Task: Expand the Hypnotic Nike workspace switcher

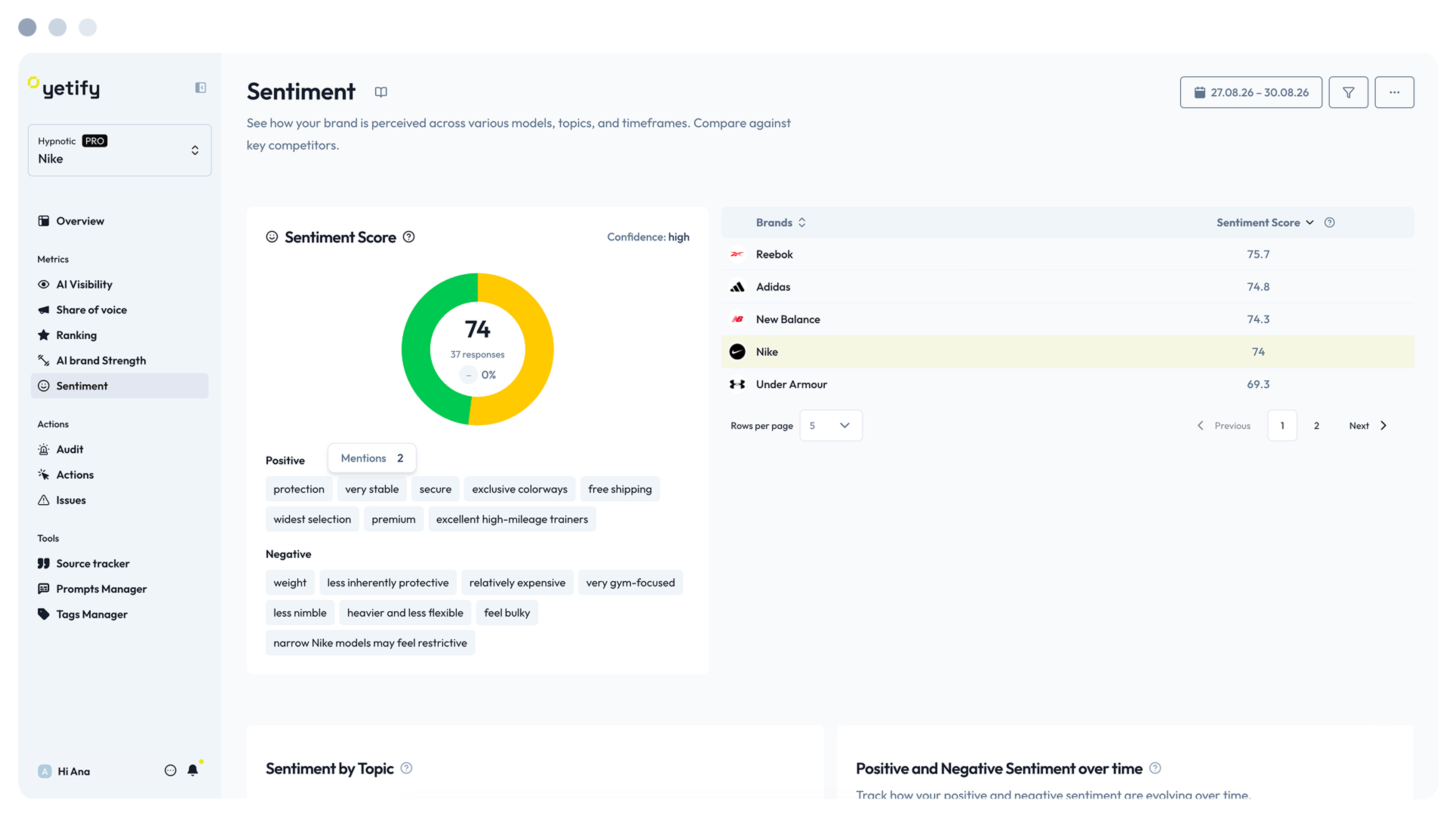Action: tap(119, 150)
